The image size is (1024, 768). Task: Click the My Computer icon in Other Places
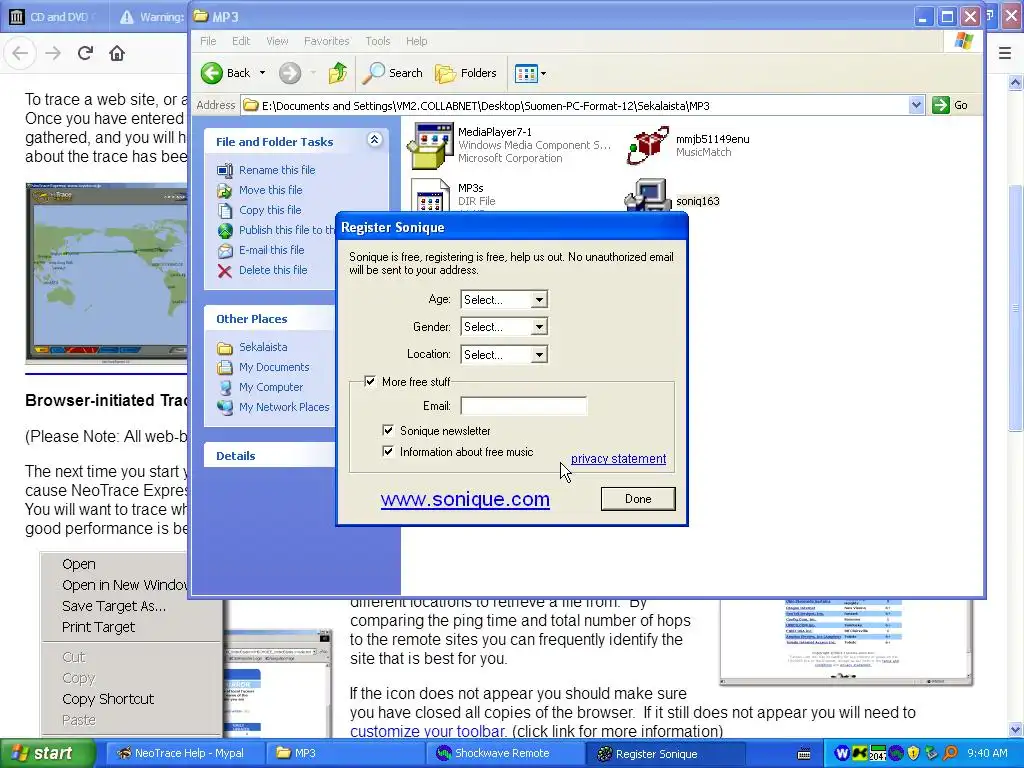tap(225, 388)
